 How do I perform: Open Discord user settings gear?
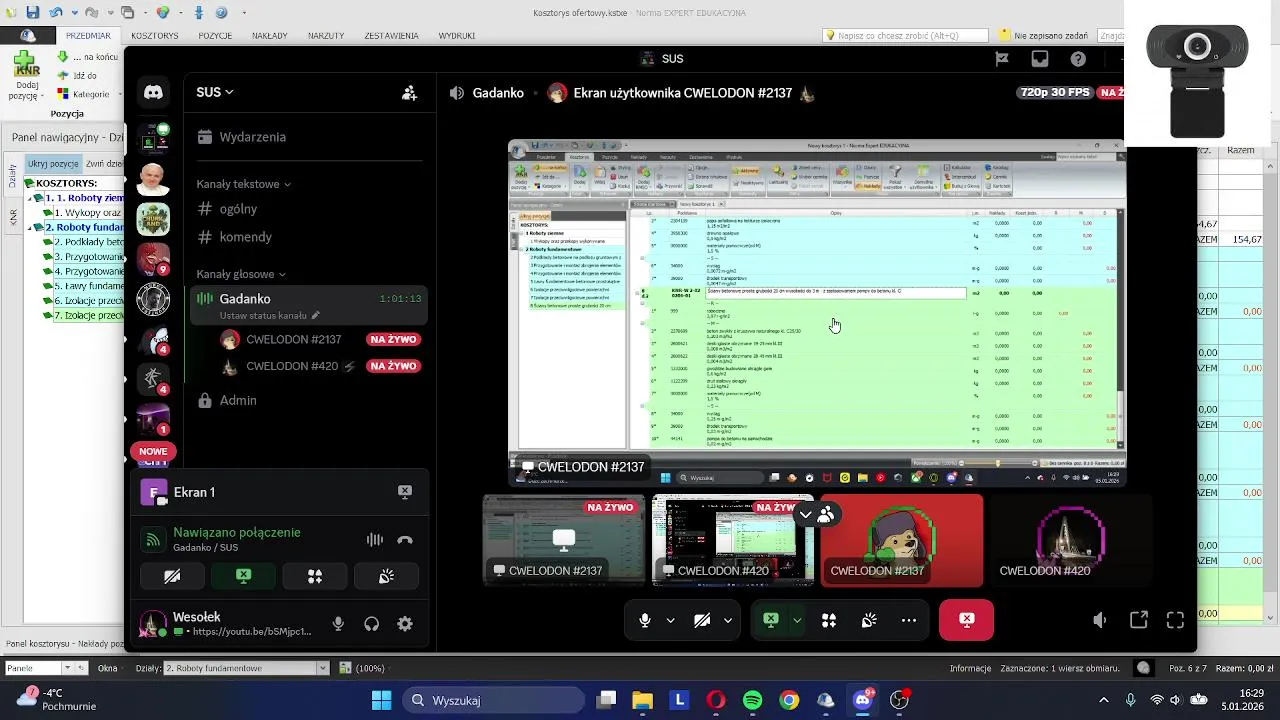click(x=405, y=624)
